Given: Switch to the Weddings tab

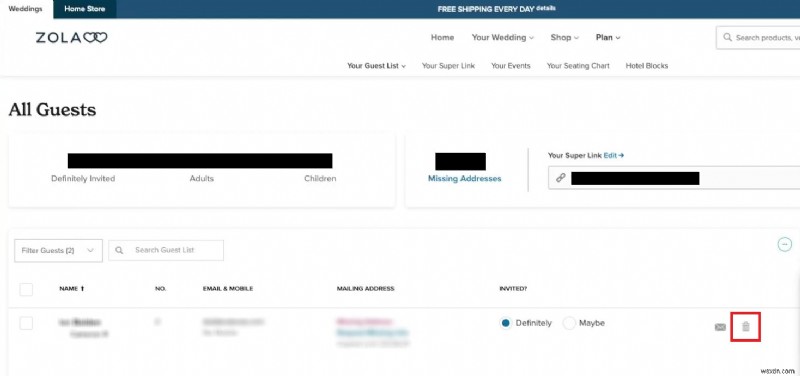Looking at the screenshot, I should 26,9.
